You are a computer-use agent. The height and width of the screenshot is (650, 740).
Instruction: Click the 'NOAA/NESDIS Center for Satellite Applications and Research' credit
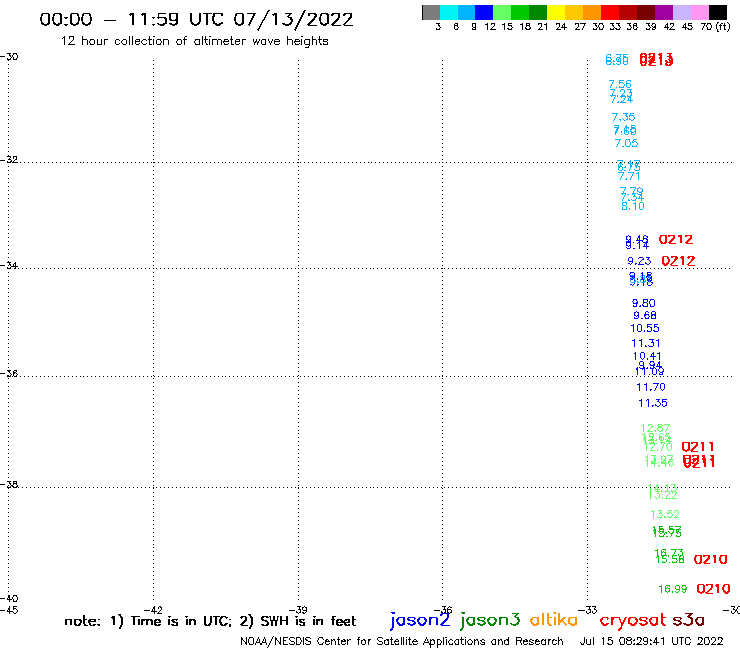pyautogui.click(x=402, y=642)
